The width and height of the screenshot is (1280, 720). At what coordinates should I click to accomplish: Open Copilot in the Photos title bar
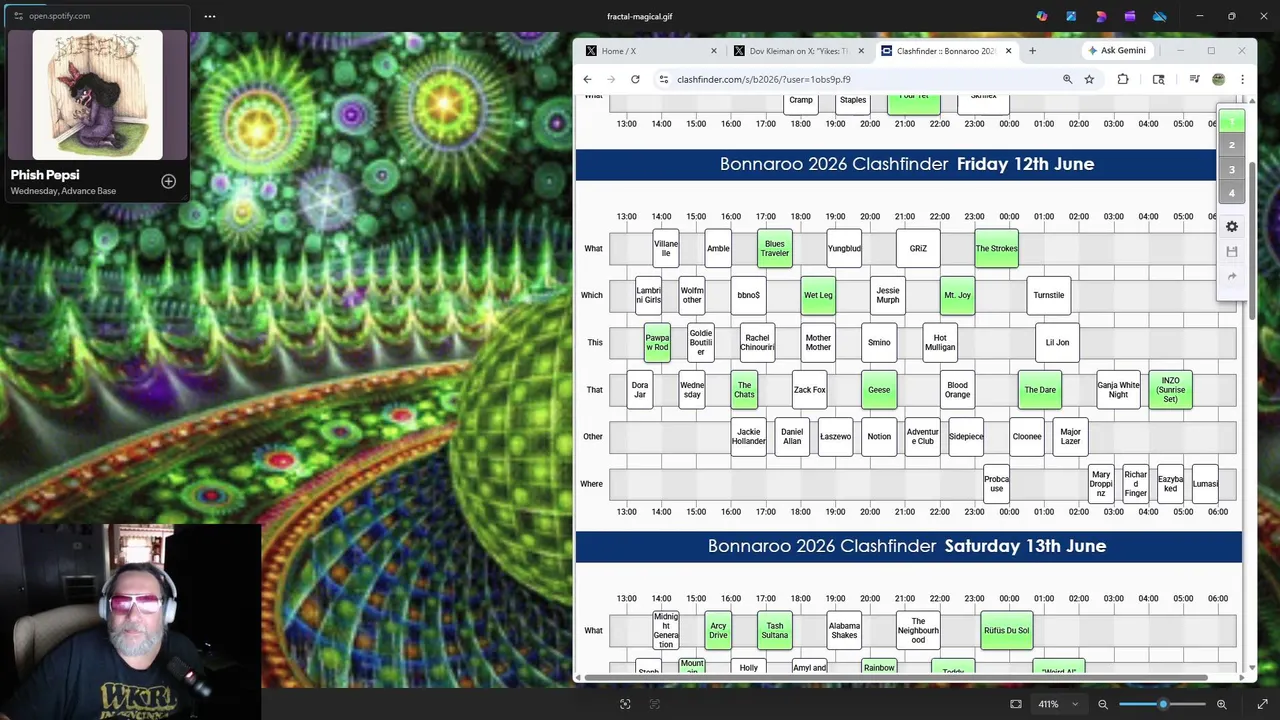(x=1041, y=16)
